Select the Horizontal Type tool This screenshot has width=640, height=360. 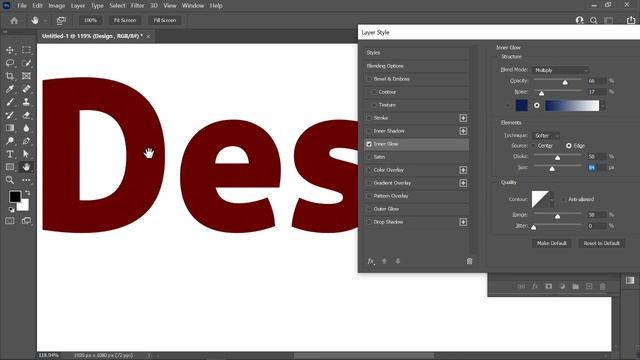[10, 154]
